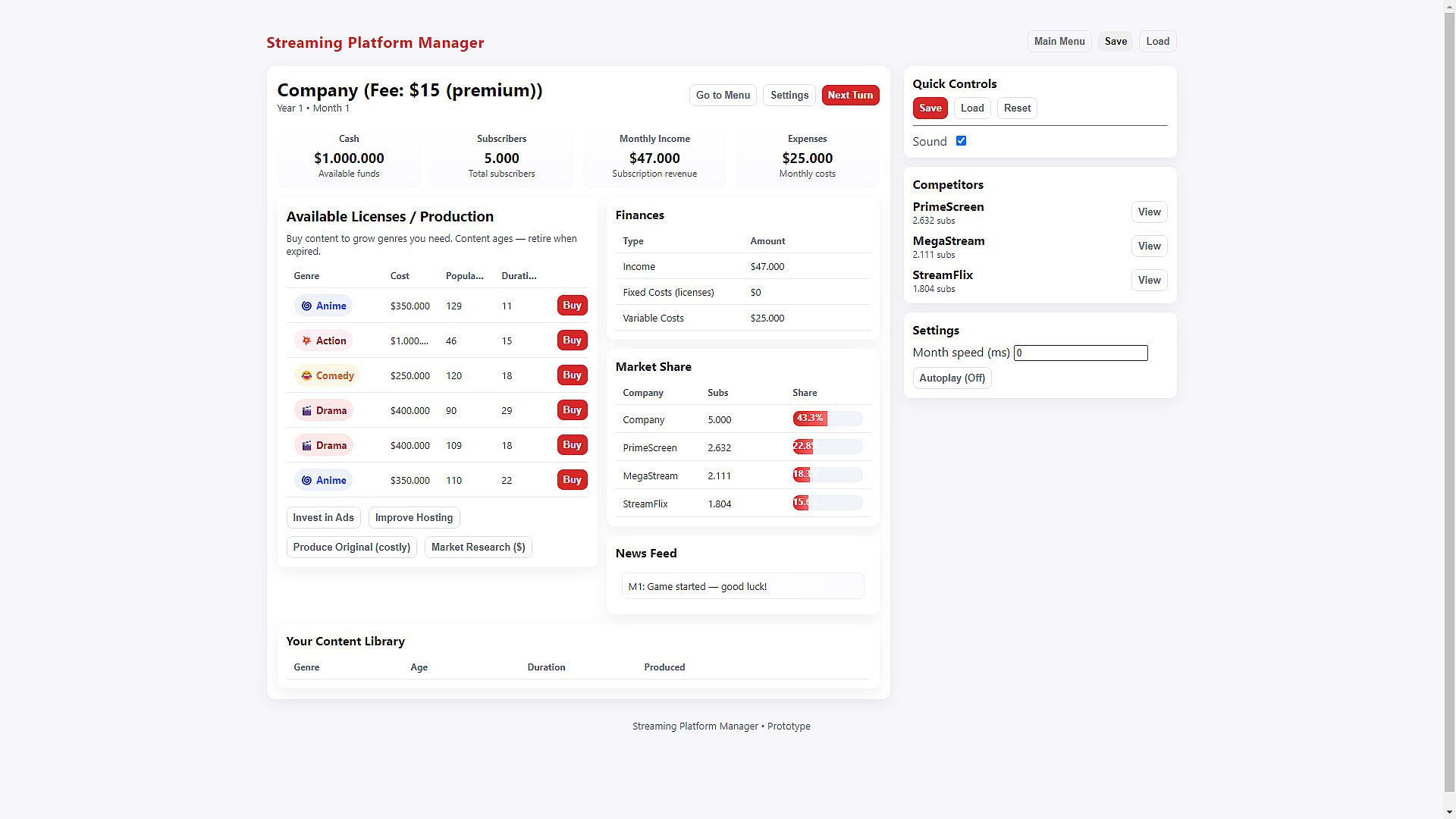This screenshot has height=819, width=1456.
Task: Click Go to Menu button
Action: tap(722, 95)
